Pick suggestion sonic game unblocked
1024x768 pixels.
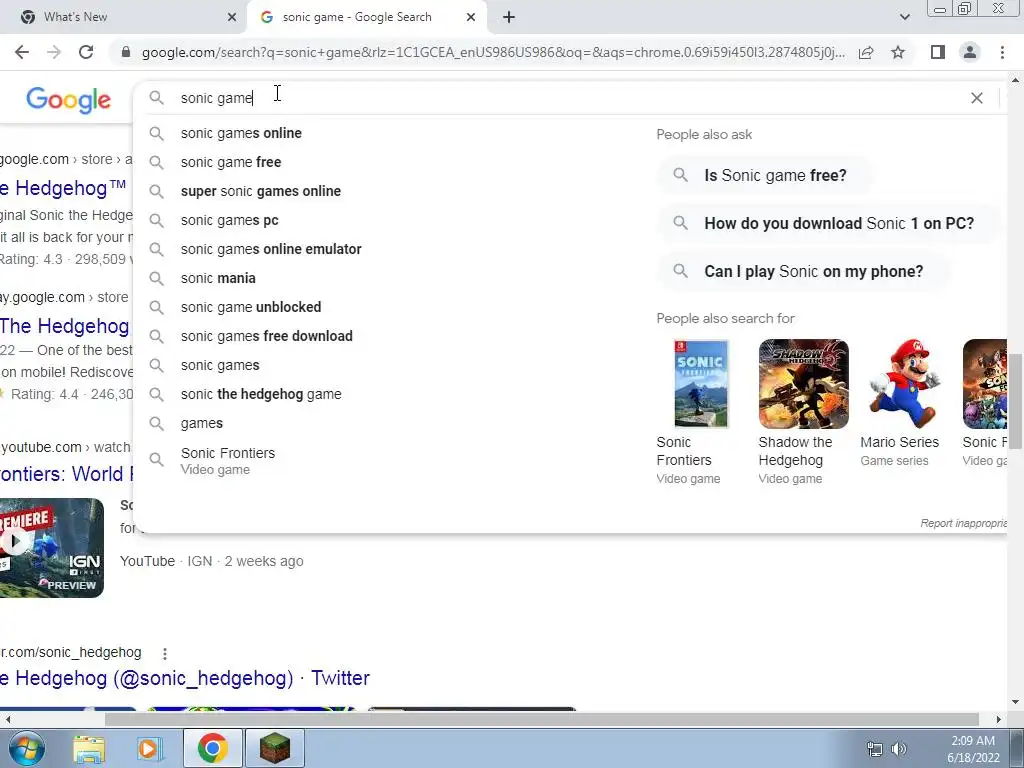pyautogui.click(x=251, y=307)
